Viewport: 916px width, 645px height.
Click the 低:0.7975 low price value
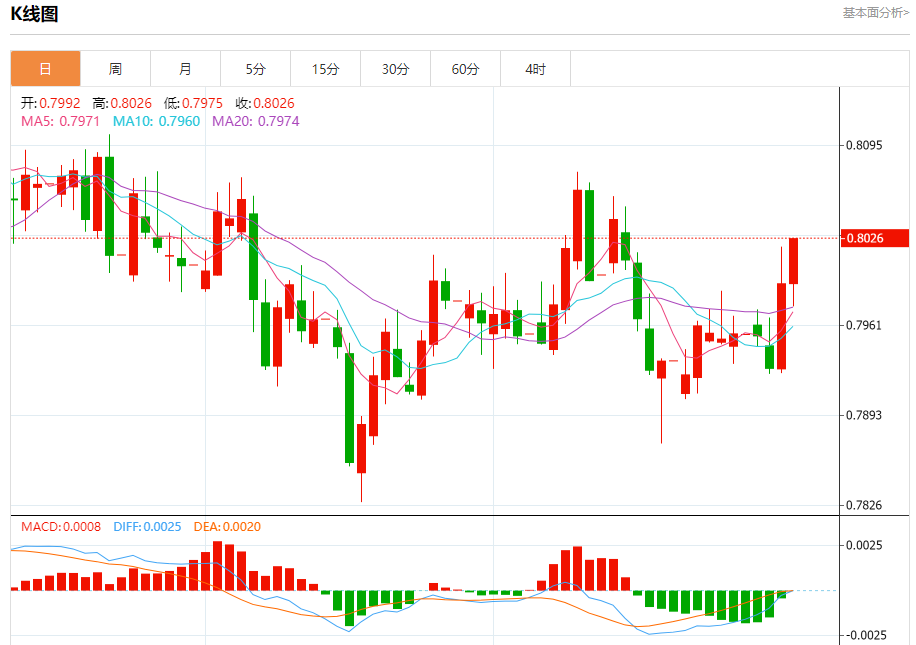(x=193, y=103)
